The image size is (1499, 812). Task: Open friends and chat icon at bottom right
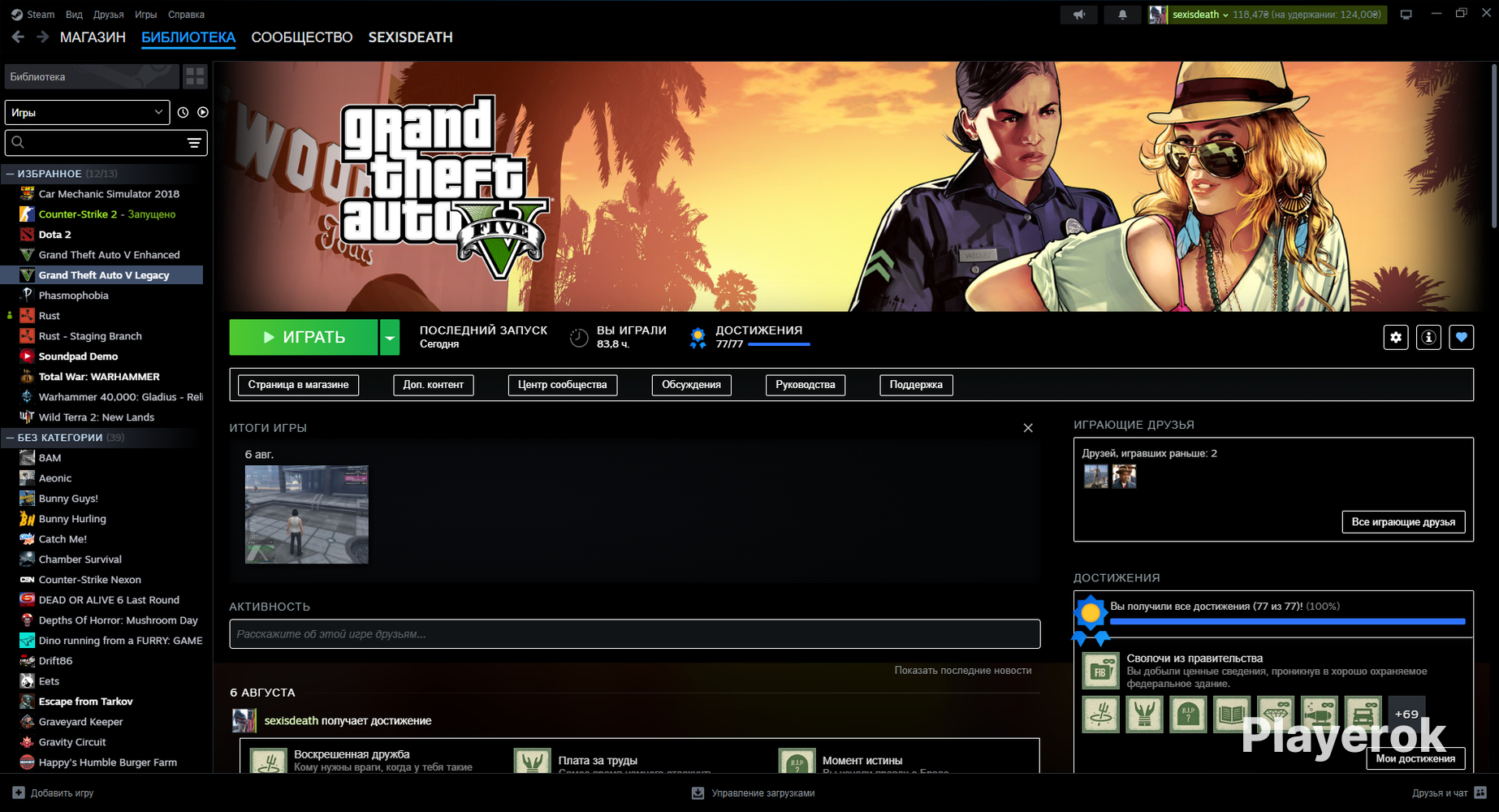1480,793
